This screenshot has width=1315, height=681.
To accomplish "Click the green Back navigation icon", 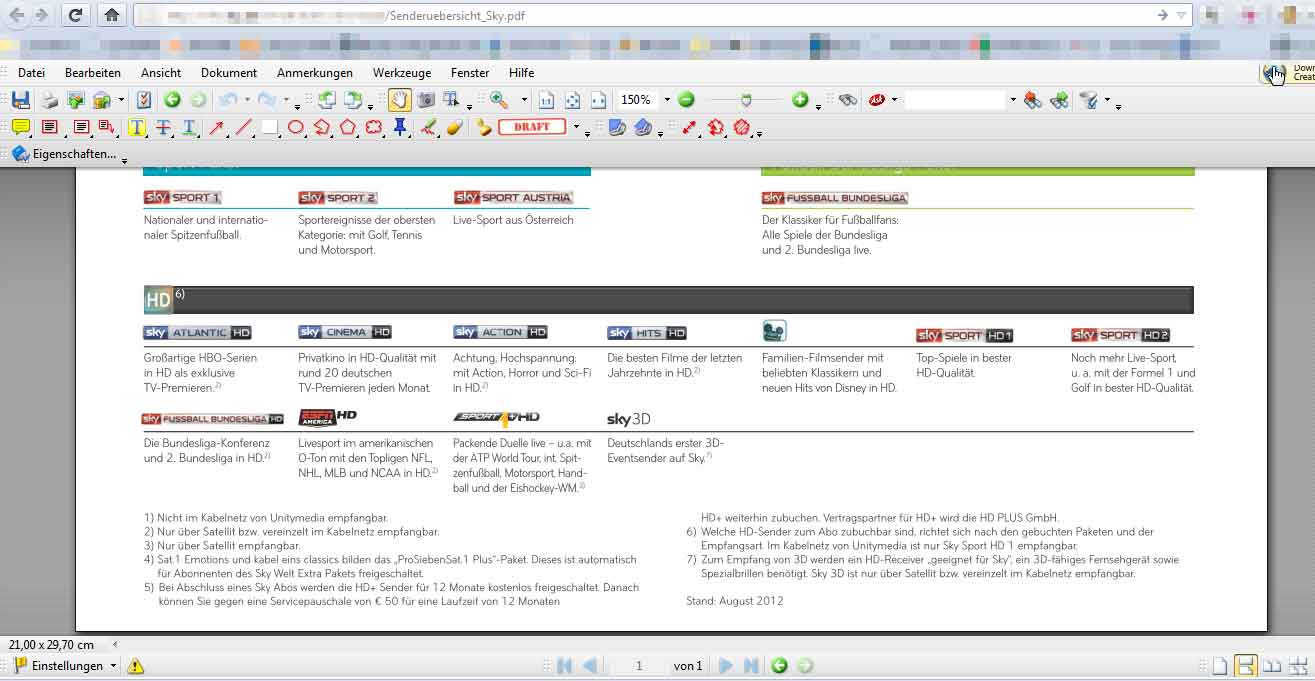I will (172, 100).
